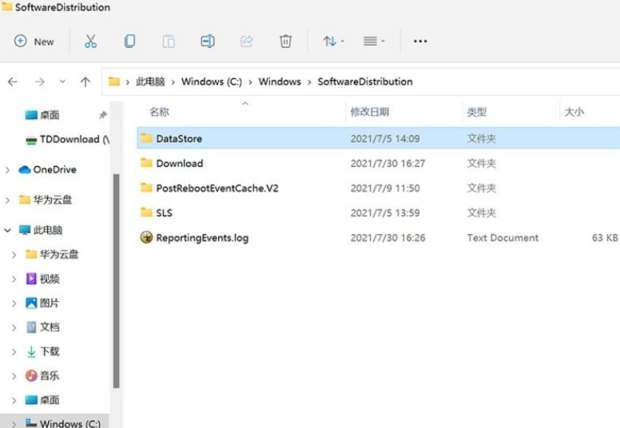
Task: Click the Text Document type cell
Action: 503,238
